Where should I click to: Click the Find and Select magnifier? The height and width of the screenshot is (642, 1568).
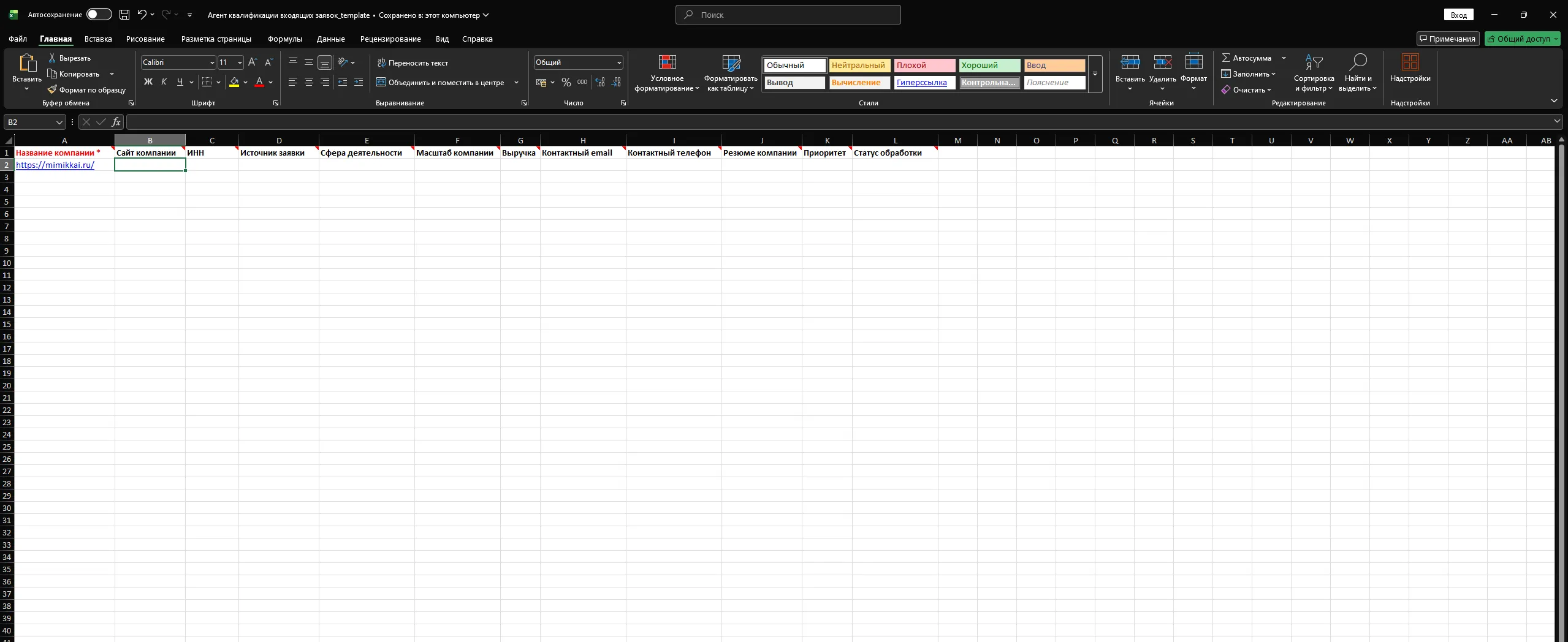pos(1357,62)
